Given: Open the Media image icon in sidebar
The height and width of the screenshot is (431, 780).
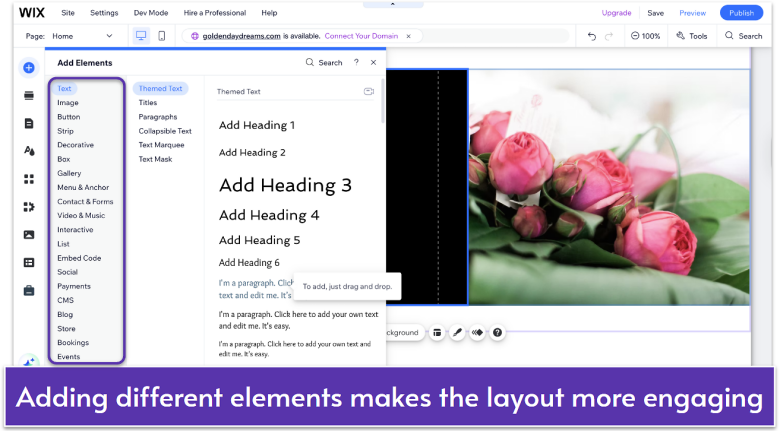Looking at the screenshot, I should point(29,234).
